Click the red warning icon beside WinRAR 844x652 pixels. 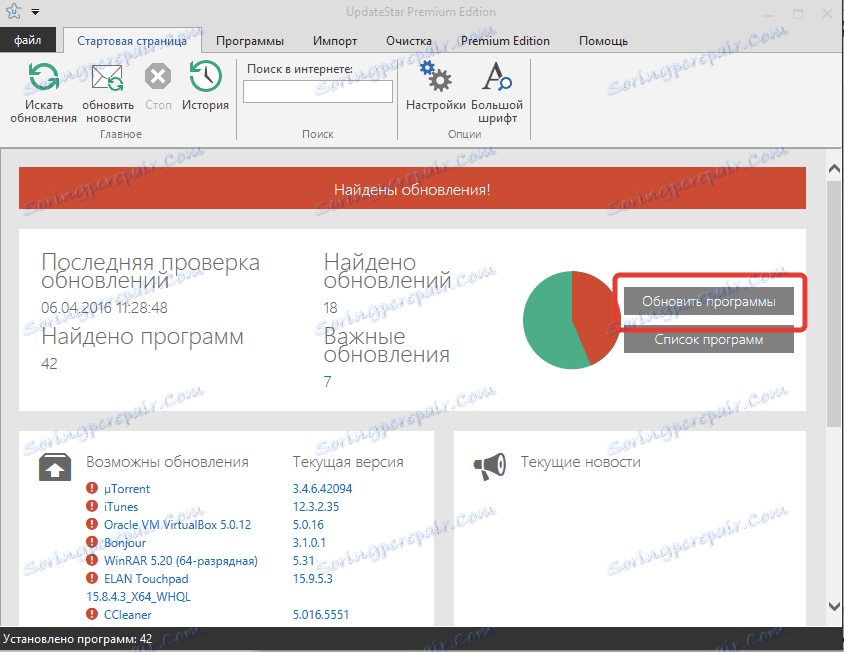pyautogui.click(x=92, y=560)
